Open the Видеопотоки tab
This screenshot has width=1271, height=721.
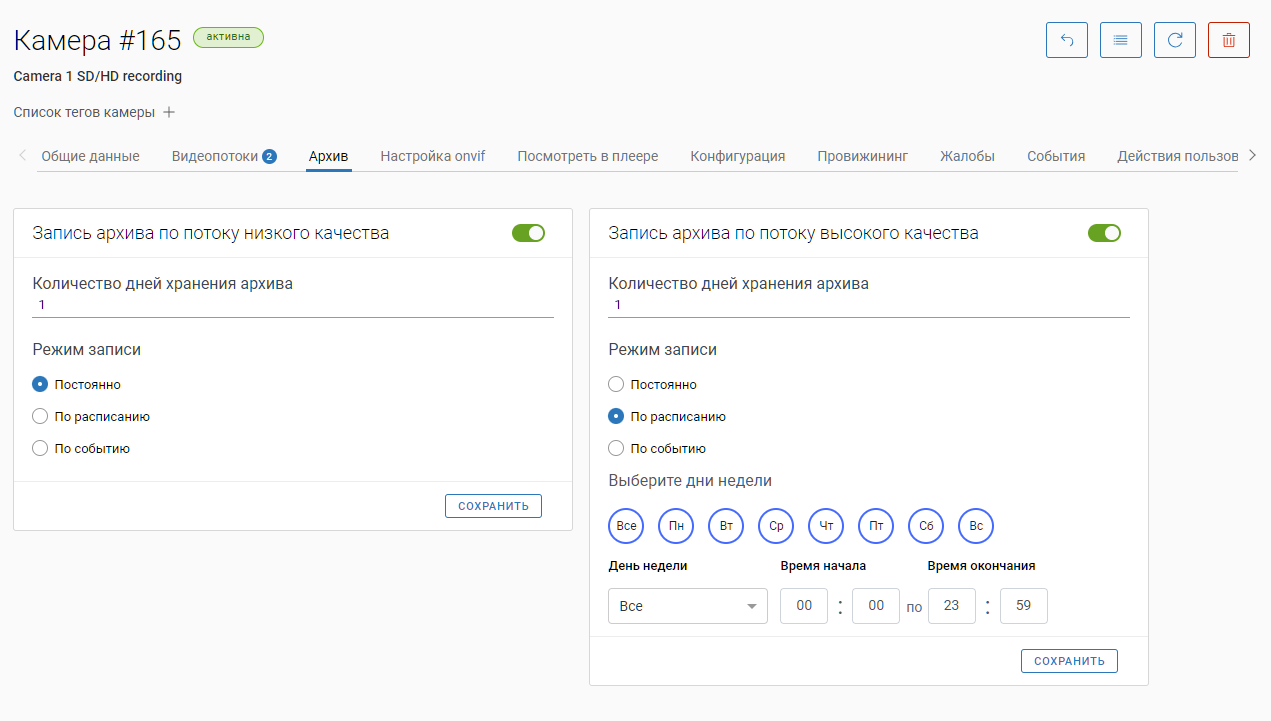point(223,156)
